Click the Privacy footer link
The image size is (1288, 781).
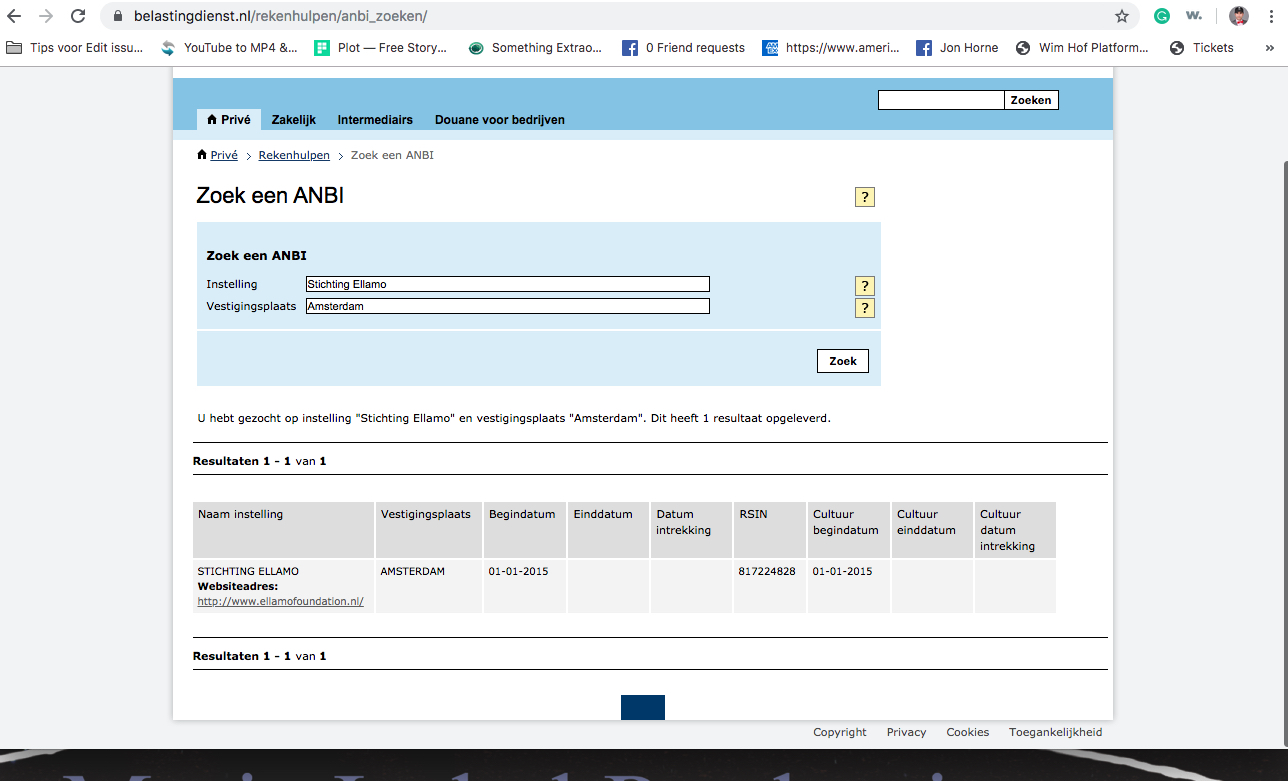[906, 732]
